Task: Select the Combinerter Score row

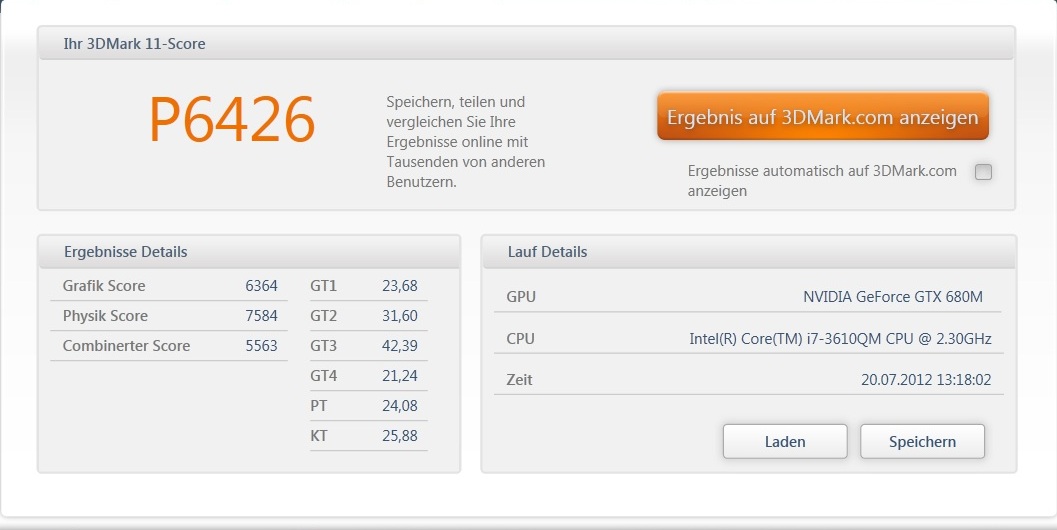Action: click(x=168, y=346)
